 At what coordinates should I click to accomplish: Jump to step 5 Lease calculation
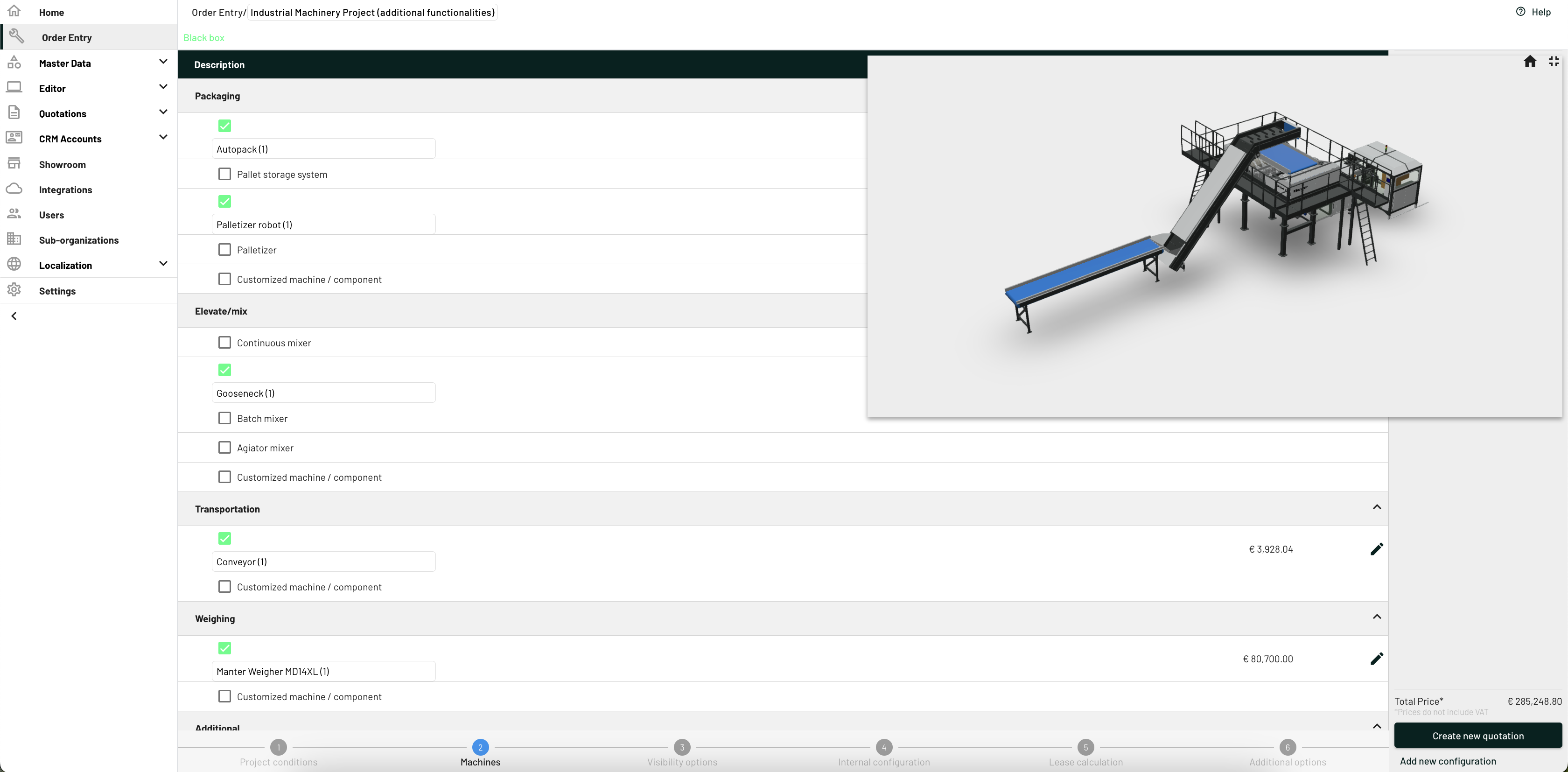(1085, 748)
